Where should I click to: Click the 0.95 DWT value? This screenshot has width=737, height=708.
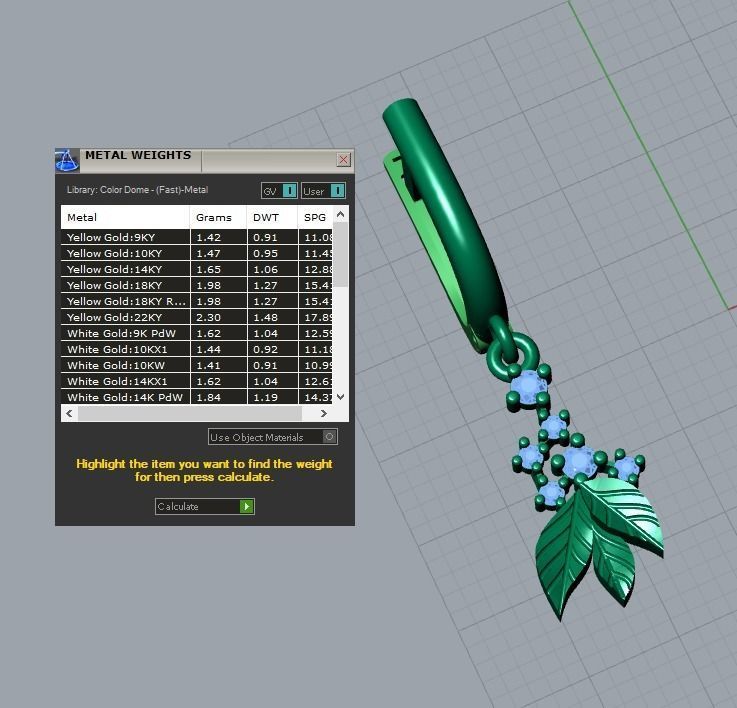(x=266, y=253)
